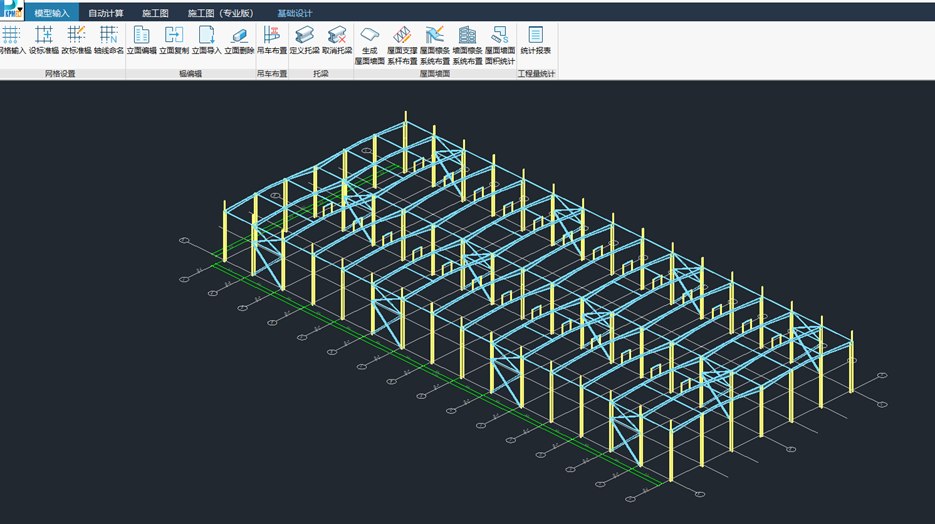Switch to the 自动计算 tab
This screenshot has height=524, width=935.
coord(106,13)
